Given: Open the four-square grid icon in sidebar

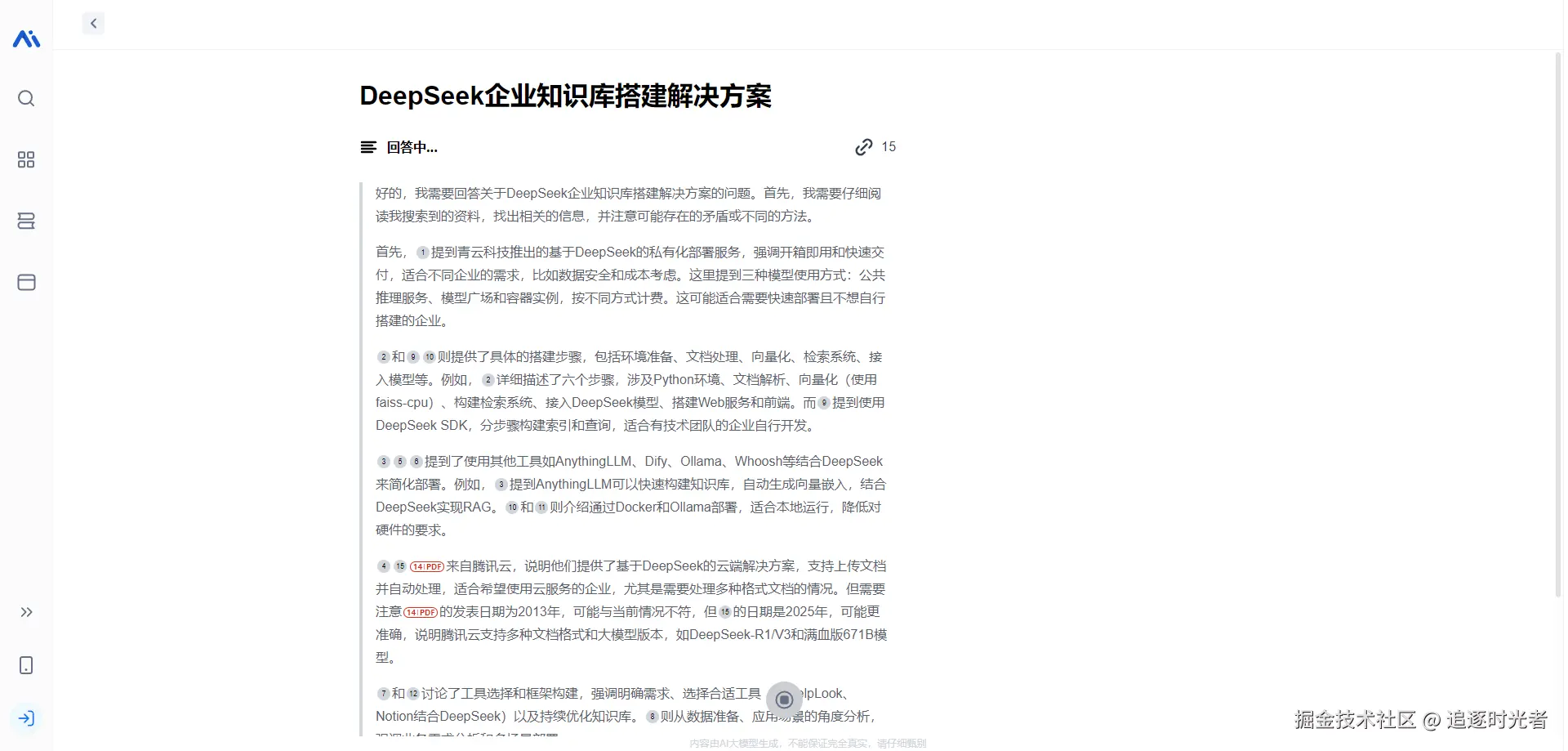Looking at the screenshot, I should [x=26, y=159].
